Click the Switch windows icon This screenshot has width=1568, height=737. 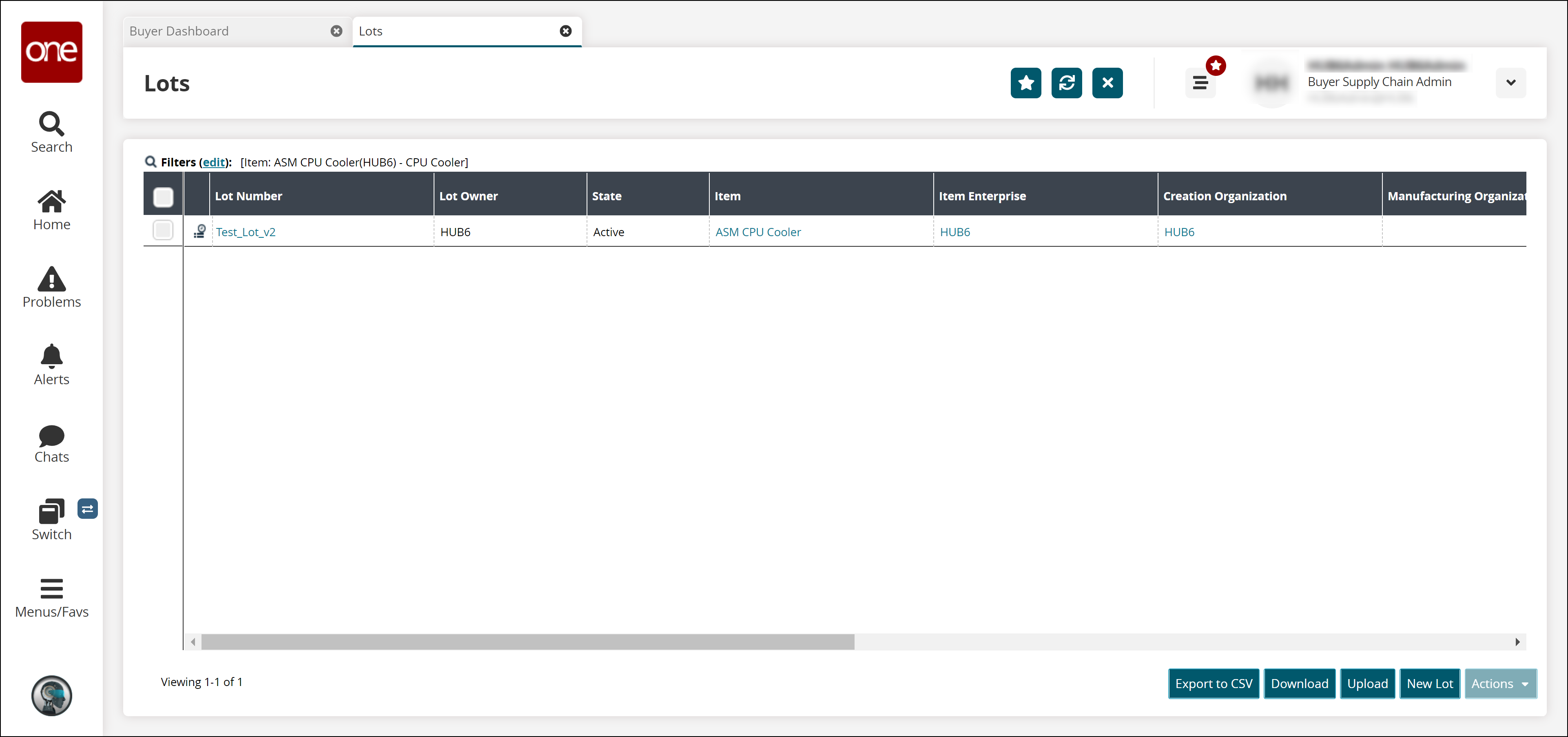click(51, 519)
